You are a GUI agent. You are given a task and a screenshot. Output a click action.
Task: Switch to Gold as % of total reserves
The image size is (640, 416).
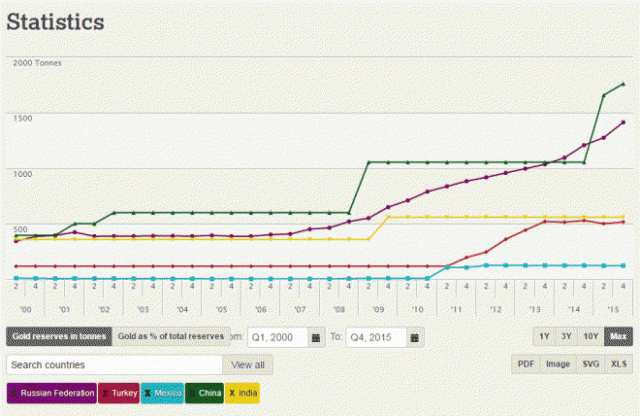point(170,338)
